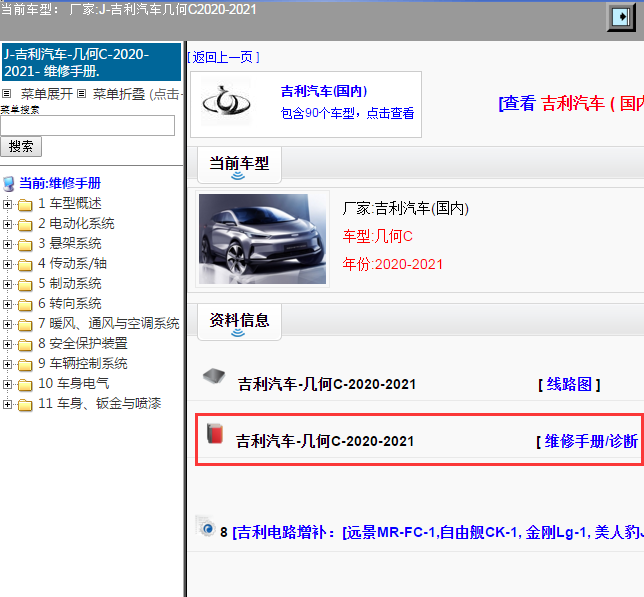Open the 资料信息 tab
Screen dimensions: 644x597
click(239, 322)
